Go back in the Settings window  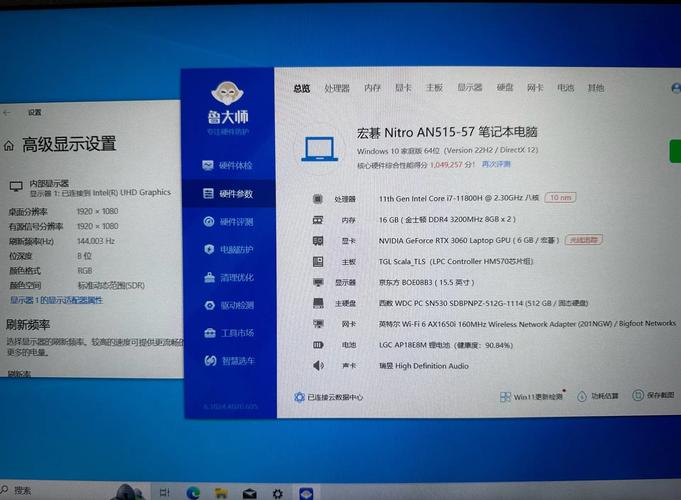[7, 113]
